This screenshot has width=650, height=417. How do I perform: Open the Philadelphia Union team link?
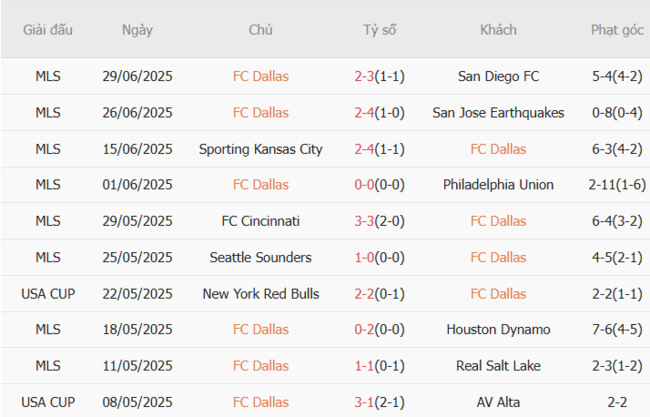[x=498, y=185]
